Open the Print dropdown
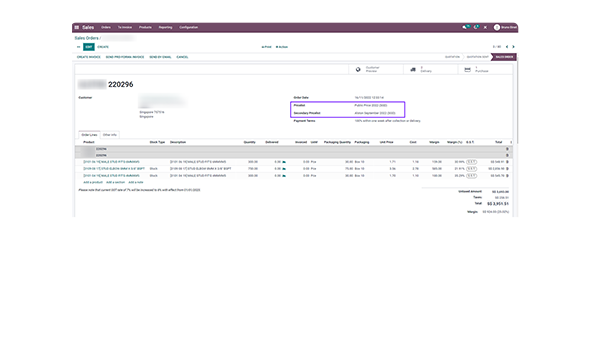The image size is (590, 360). click(266, 47)
